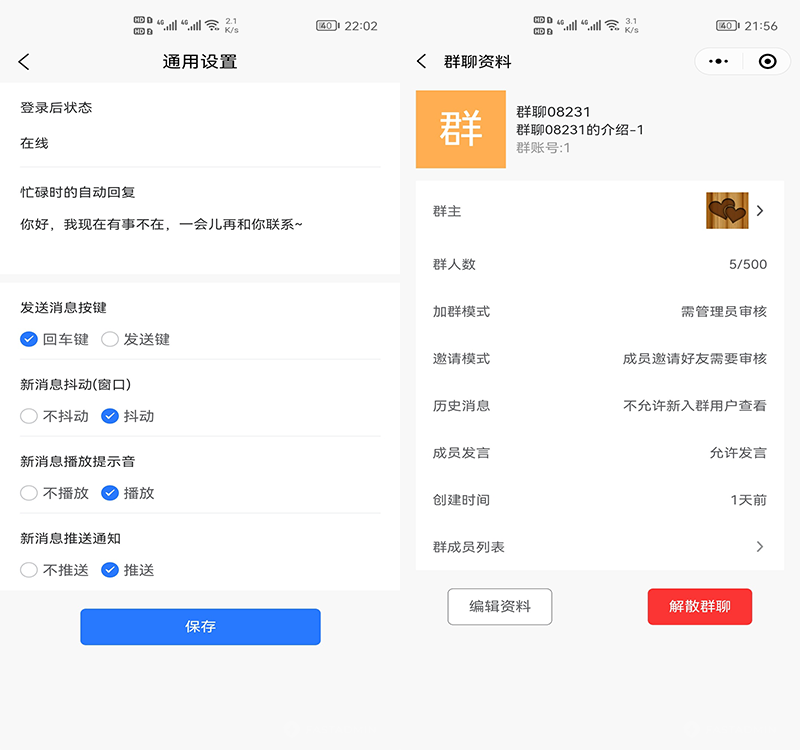800x750 pixels.
Task: Tap the orange 群 group avatar
Action: 461,129
